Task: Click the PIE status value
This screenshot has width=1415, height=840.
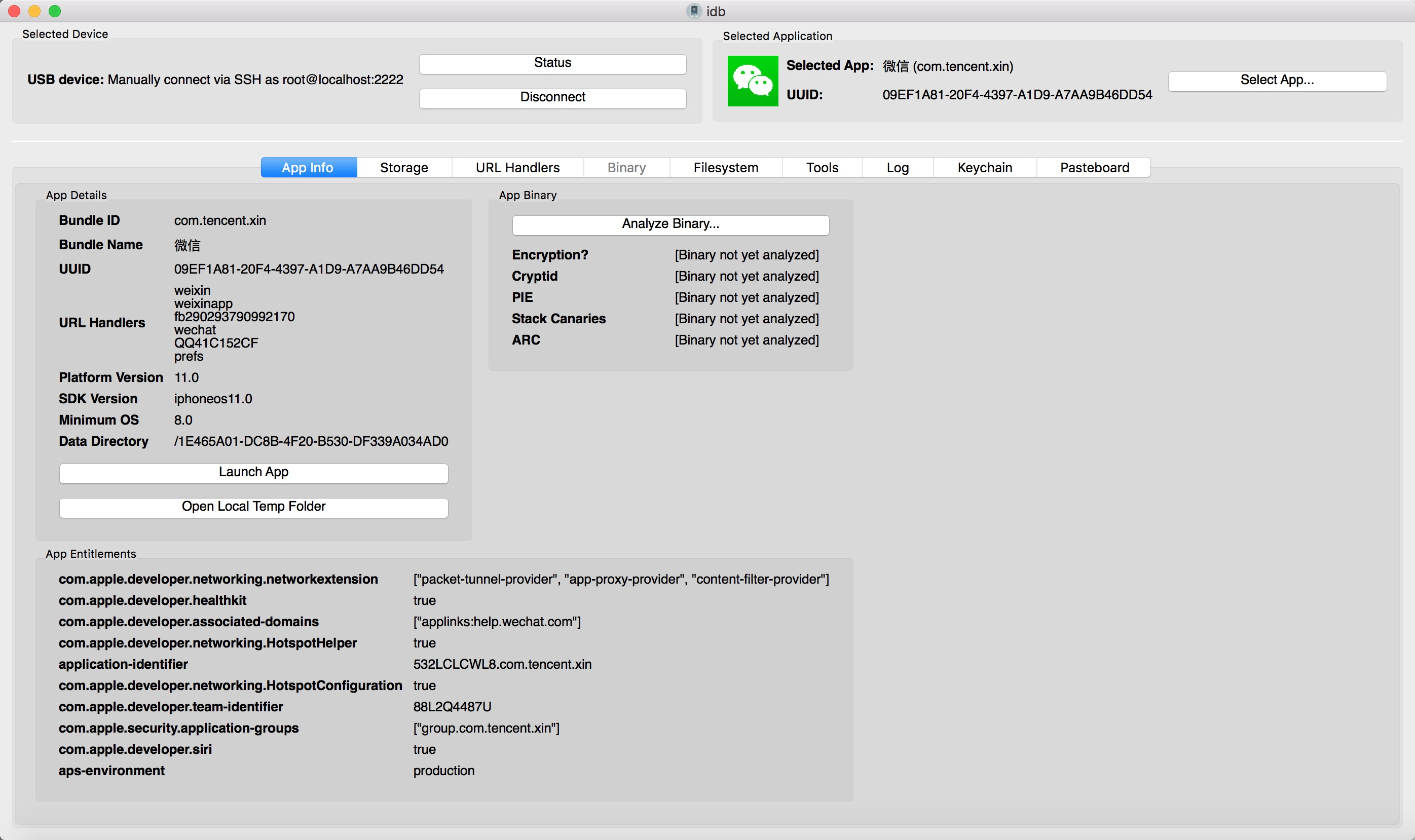Action: click(x=747, y=297)
